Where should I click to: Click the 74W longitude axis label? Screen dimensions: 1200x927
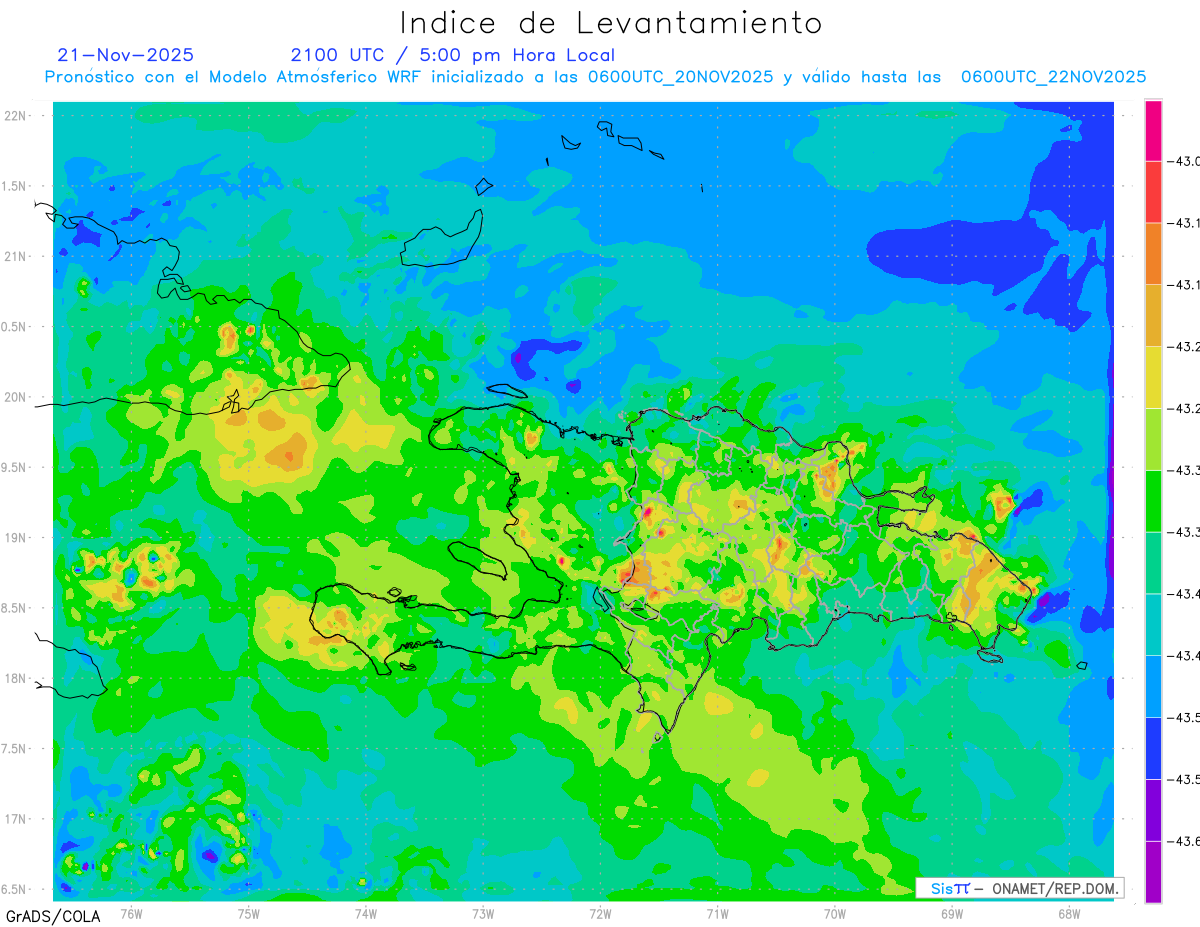[366, 913]
